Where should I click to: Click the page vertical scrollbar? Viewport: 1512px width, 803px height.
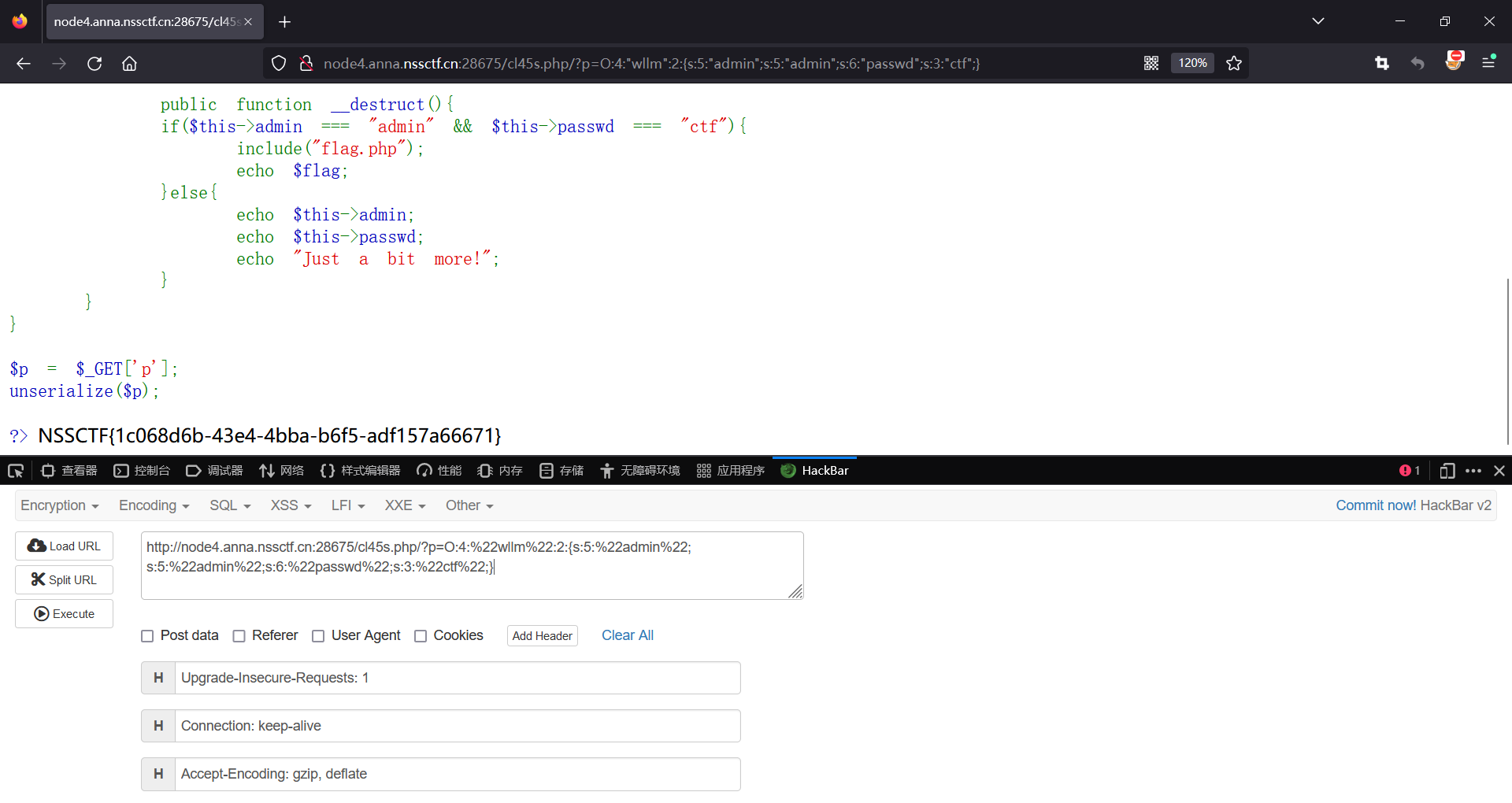tap(1507, 362)
